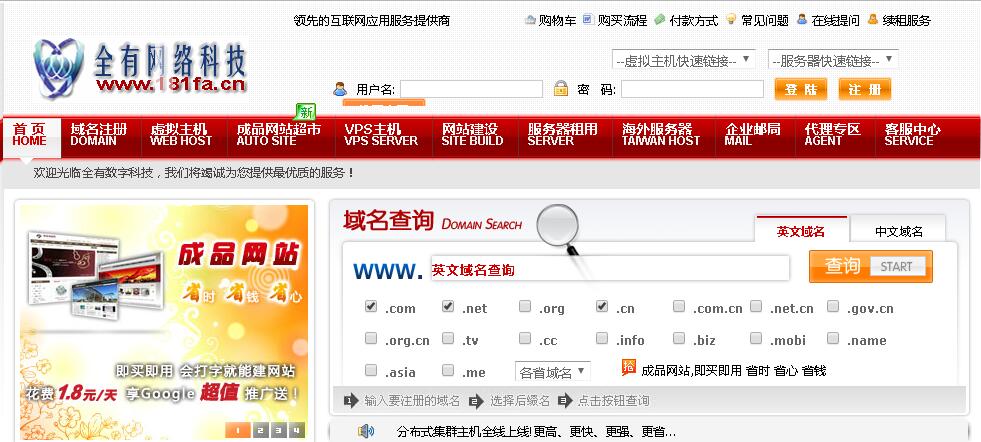The image size is (981, 442).
Task: Select banner slide number 3
Action: 277,430
